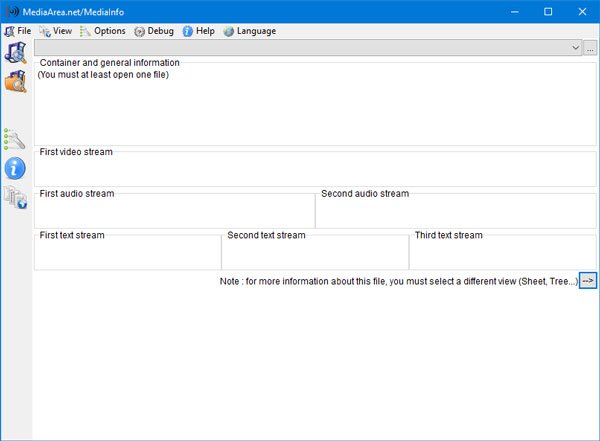The height and width of the screenshot is (441, 600).
Task: Click the 'First audio stream' label
Action: 77,194
